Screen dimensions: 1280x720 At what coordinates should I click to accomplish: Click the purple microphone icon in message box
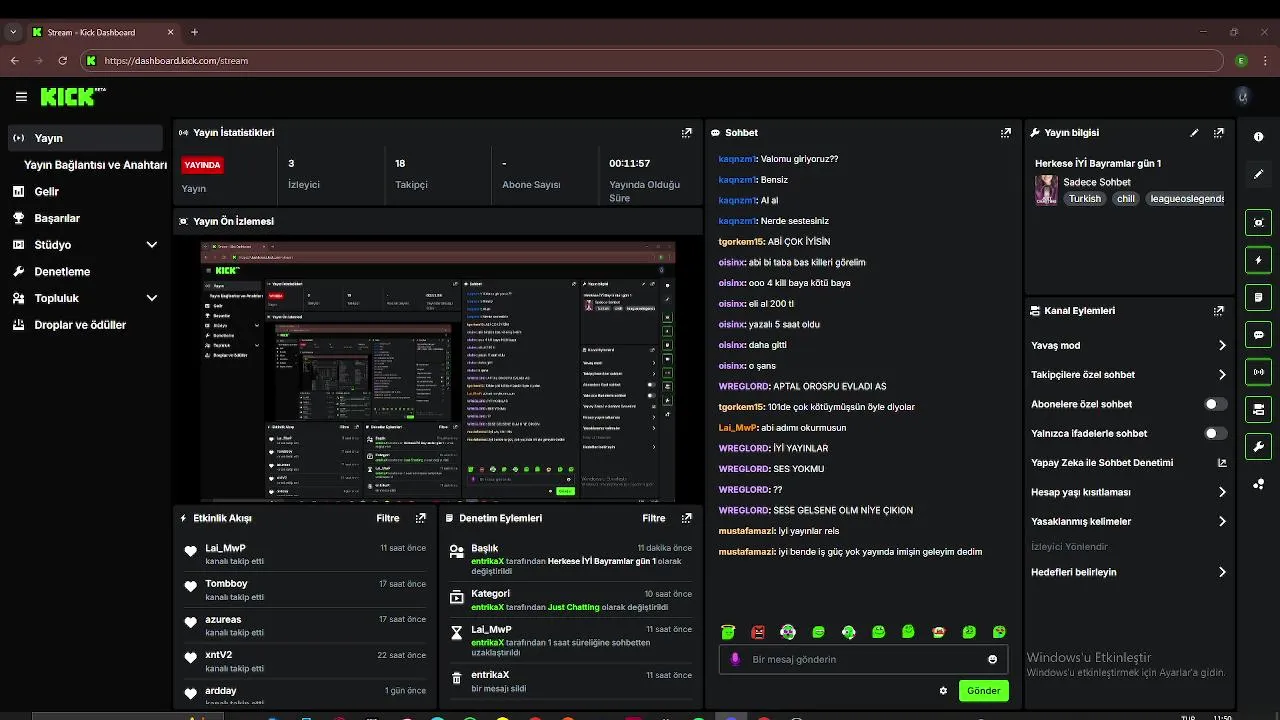736,659
